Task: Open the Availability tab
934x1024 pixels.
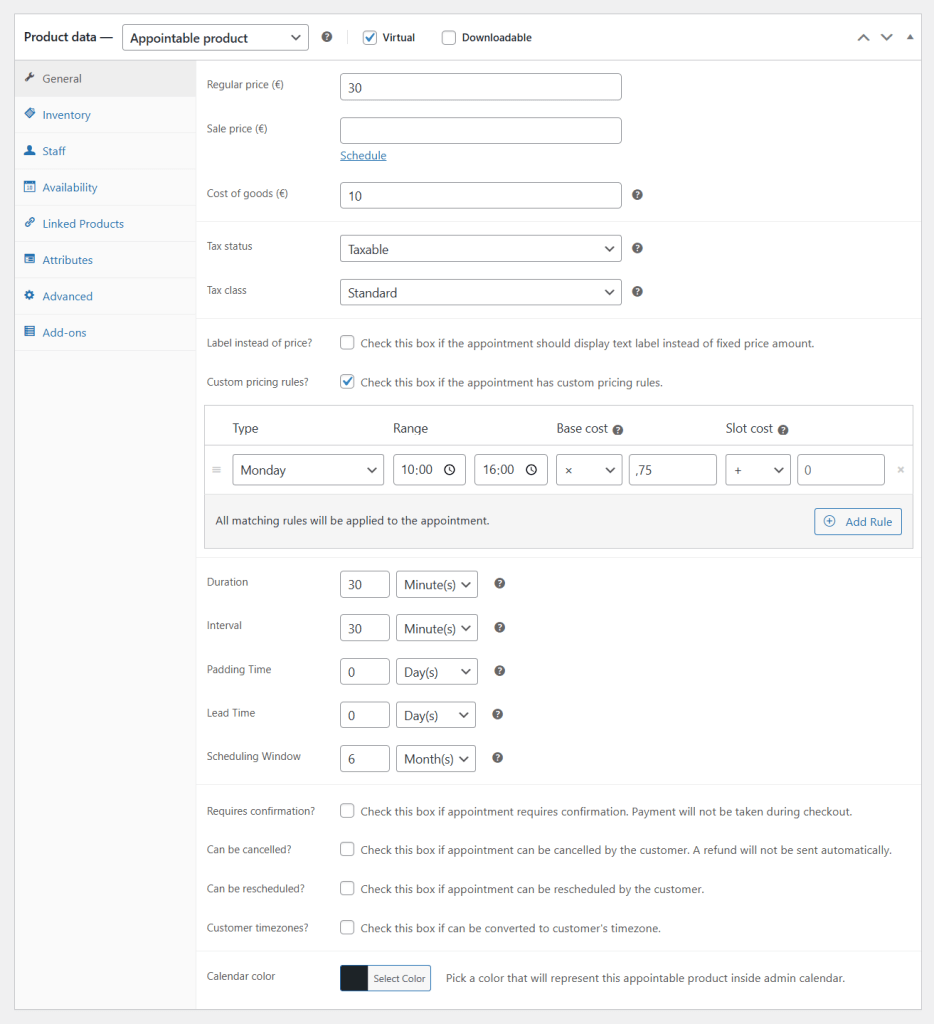Action: click(69, 187)
